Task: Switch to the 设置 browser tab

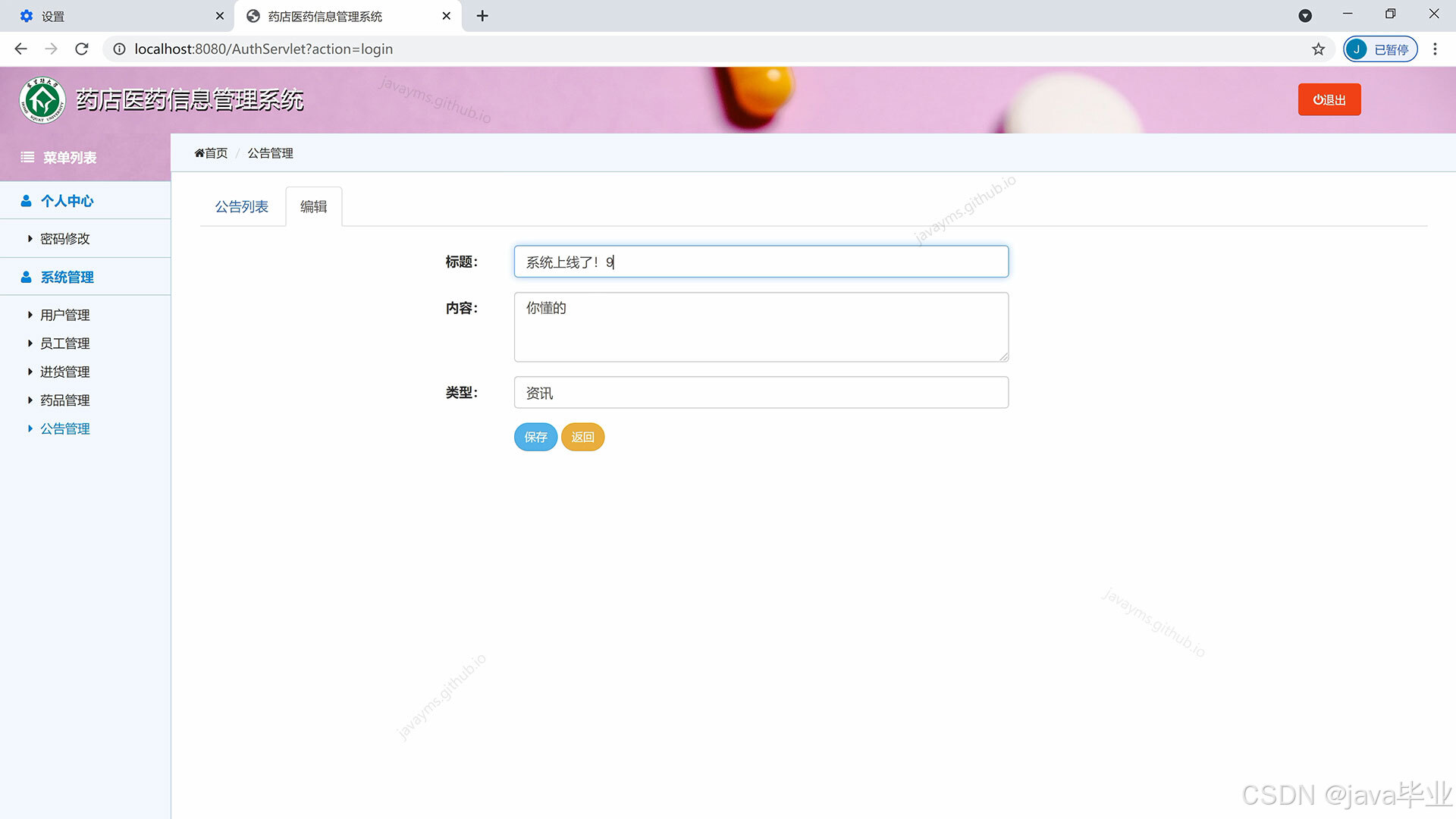Action: point(118,16)
